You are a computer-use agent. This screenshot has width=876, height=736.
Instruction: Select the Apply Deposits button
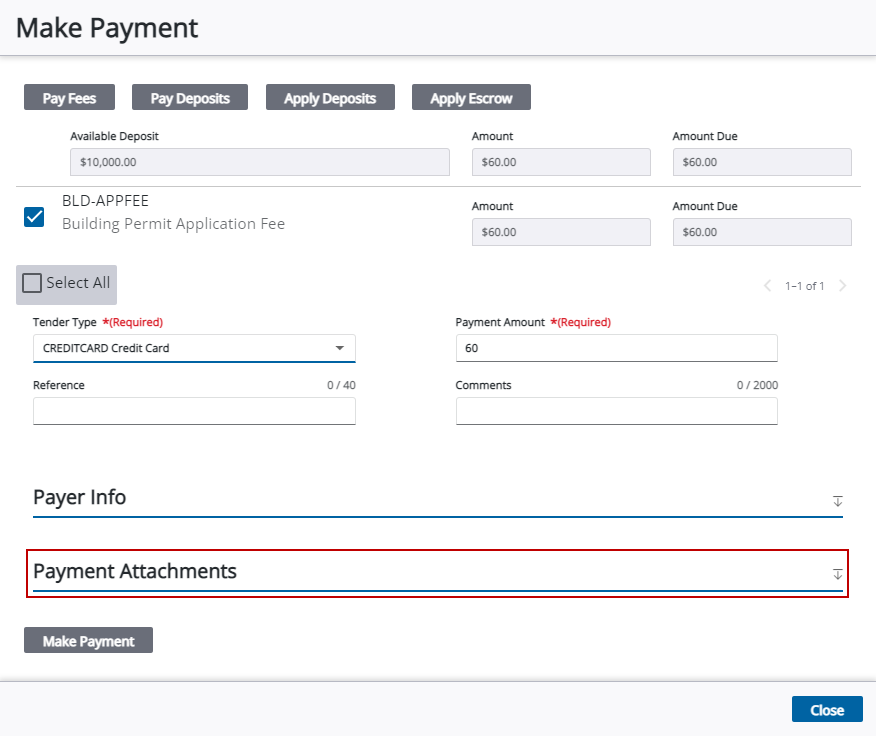(330, 98)
